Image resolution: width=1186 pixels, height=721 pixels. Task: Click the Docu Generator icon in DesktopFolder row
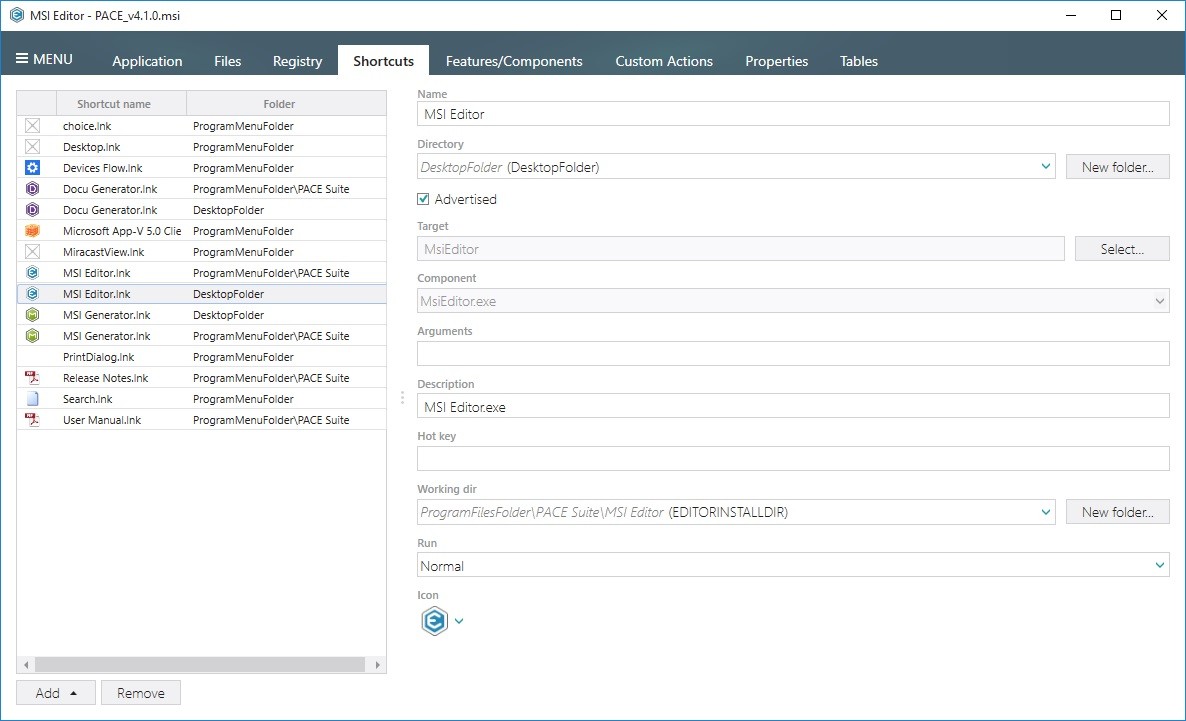click(x=33, y=210)
